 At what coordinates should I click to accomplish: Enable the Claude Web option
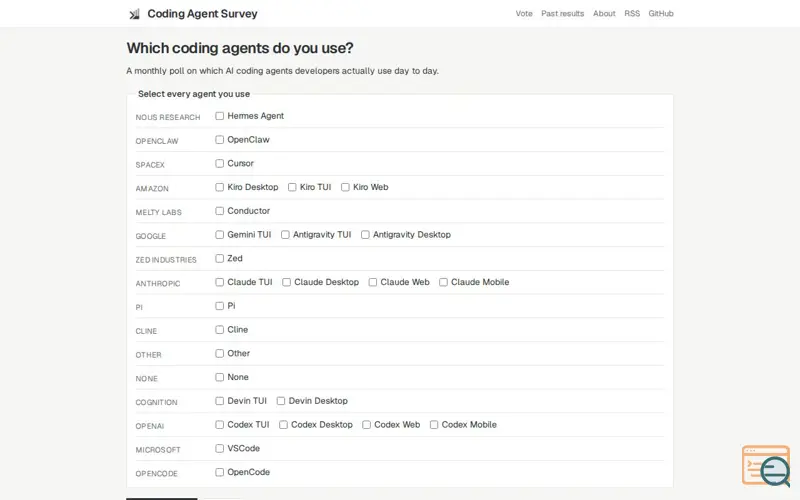[x=373, y=282]
